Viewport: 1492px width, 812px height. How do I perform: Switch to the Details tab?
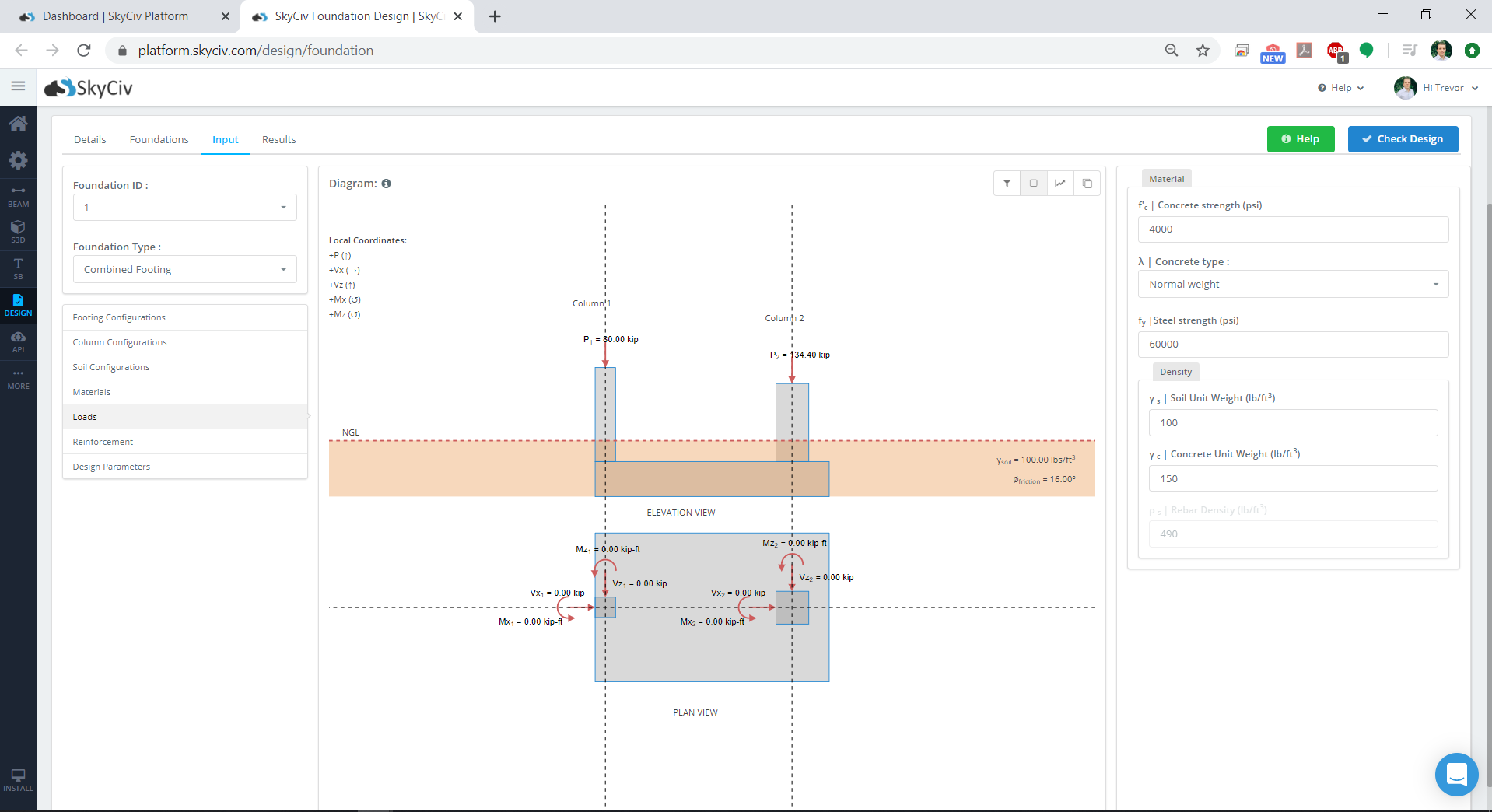90,140
